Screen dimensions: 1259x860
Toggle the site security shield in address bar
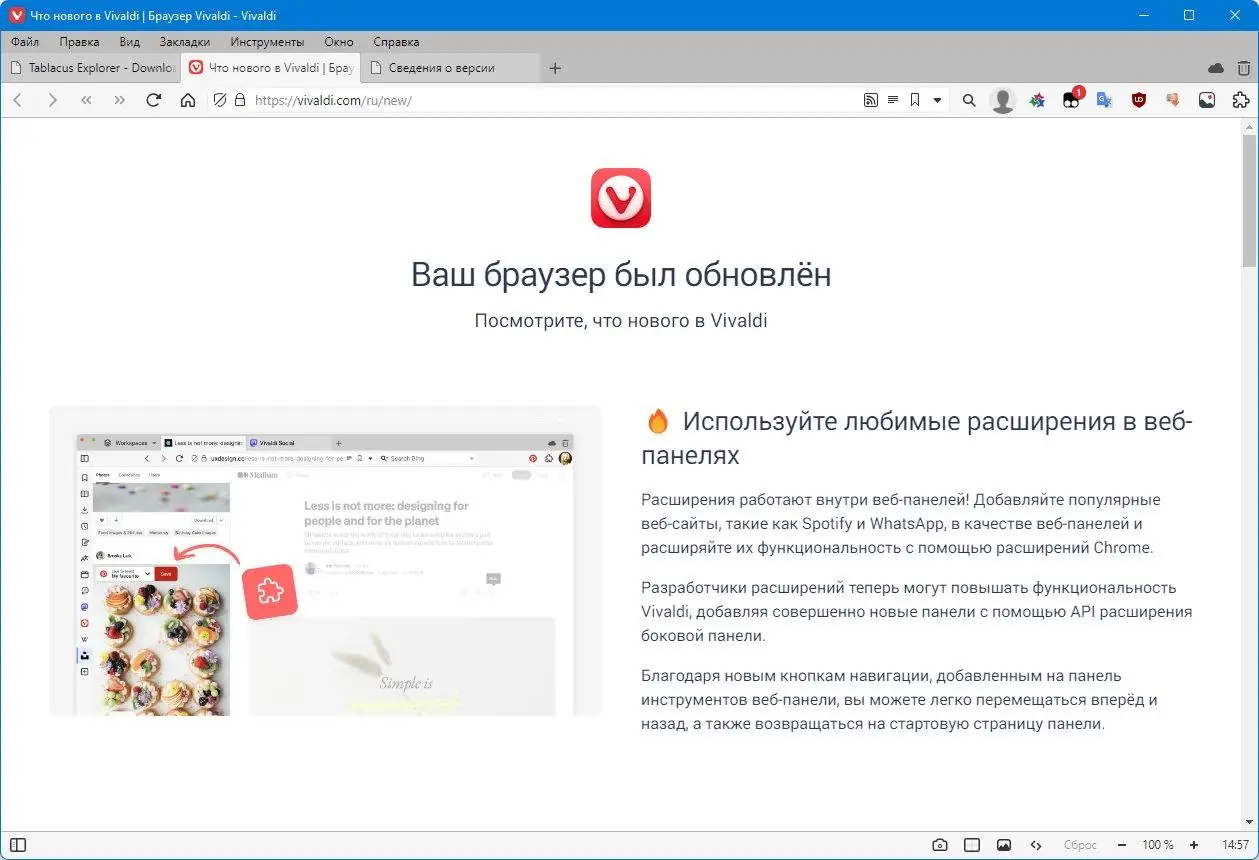click(x=219, y=100)
